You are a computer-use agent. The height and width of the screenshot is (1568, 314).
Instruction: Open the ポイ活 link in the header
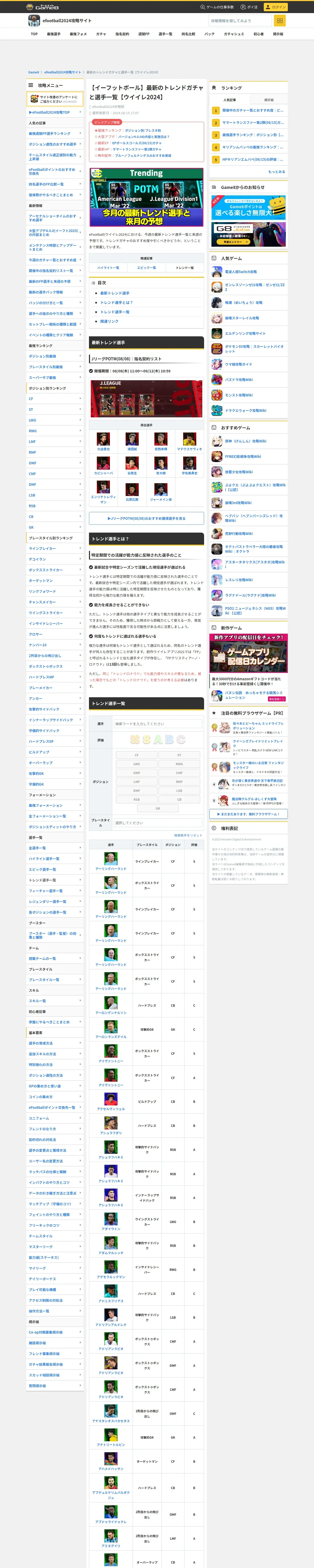[249, 7]
